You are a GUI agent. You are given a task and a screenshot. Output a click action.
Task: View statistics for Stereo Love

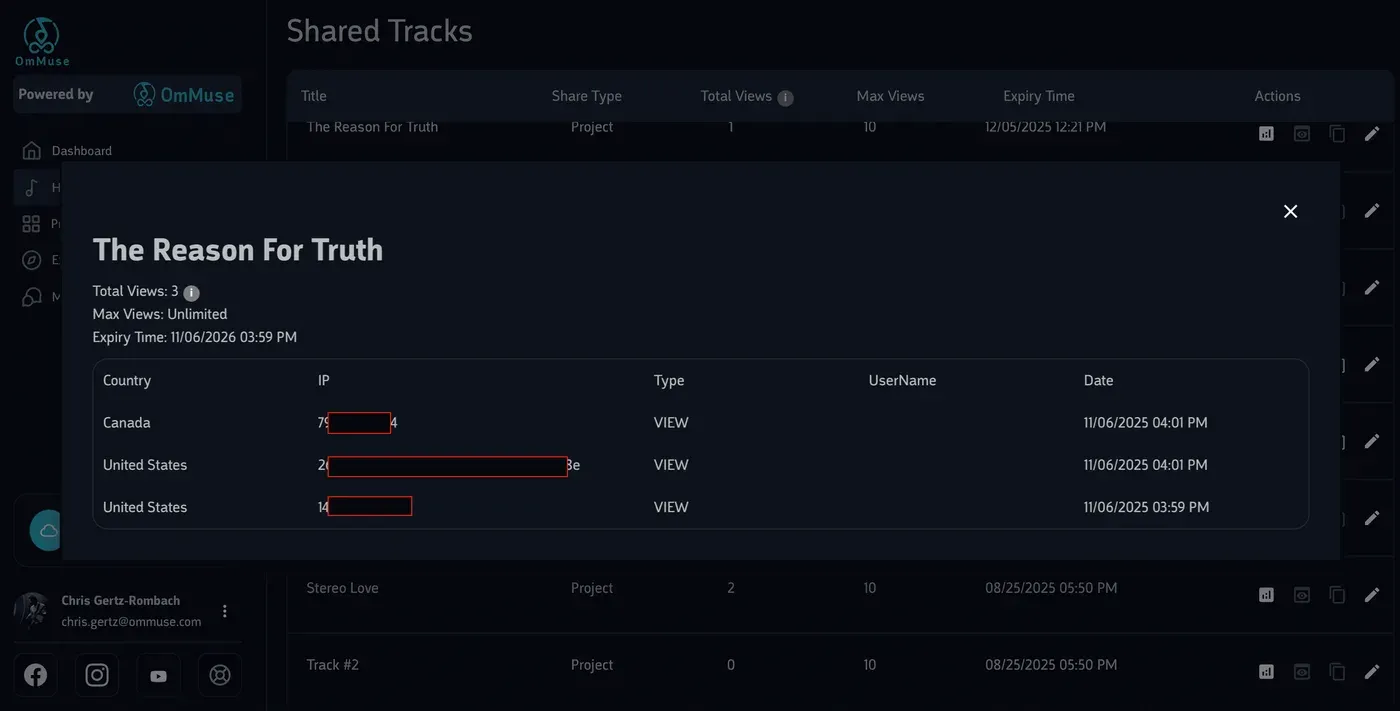click(x=1266, y=594)
